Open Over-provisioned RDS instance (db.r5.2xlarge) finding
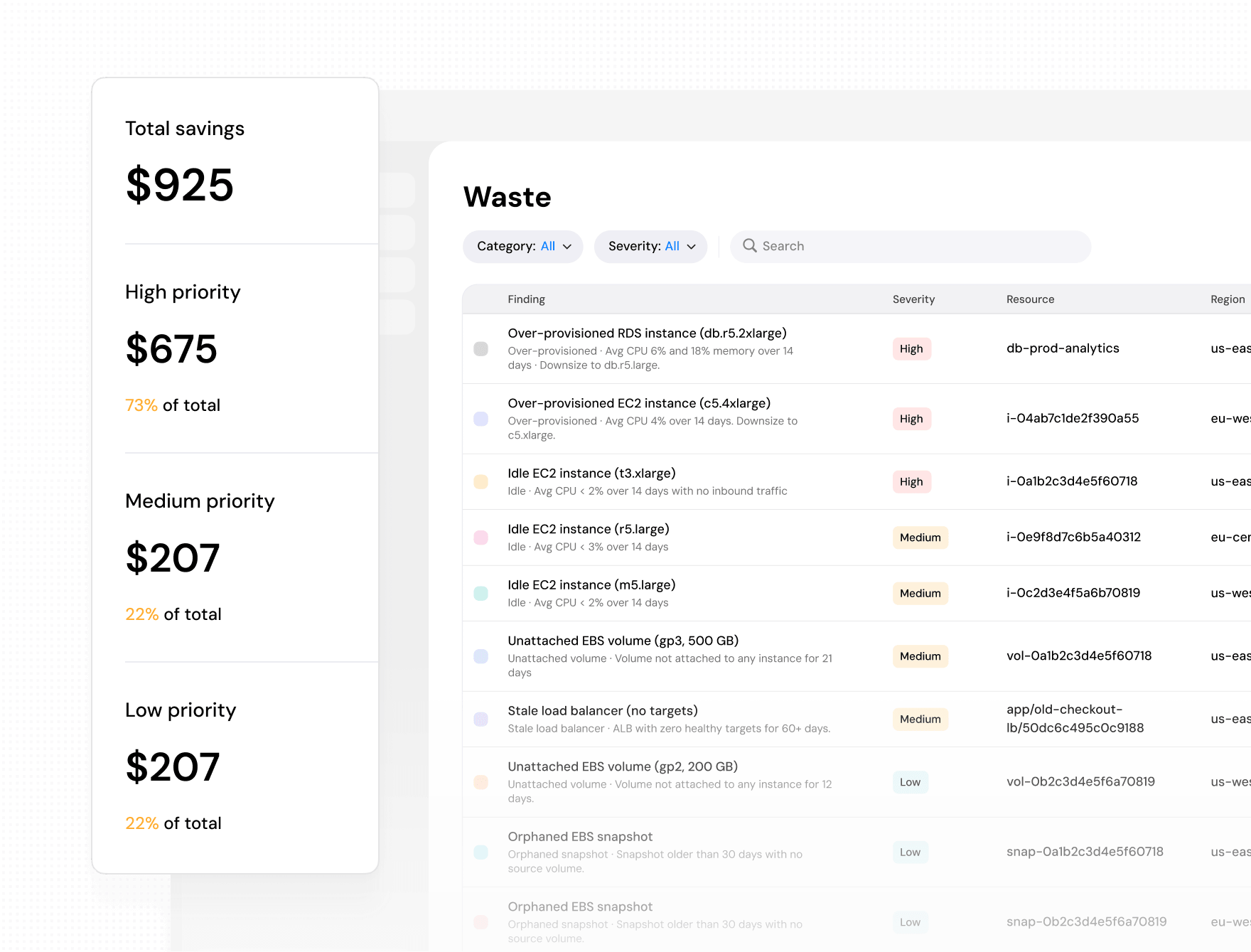 tap(648, 333)
